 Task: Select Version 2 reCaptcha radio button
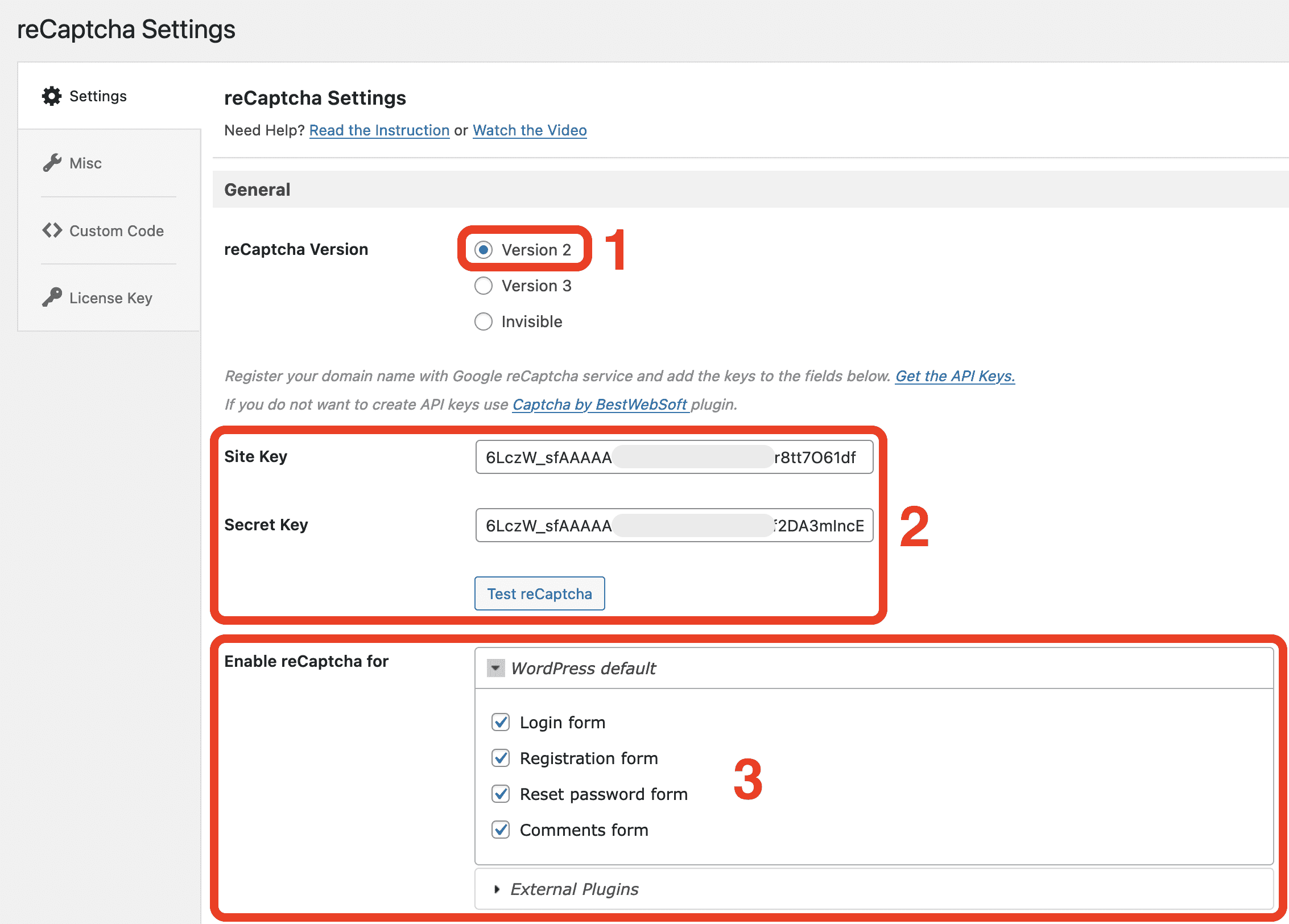[x=482, y=249]
